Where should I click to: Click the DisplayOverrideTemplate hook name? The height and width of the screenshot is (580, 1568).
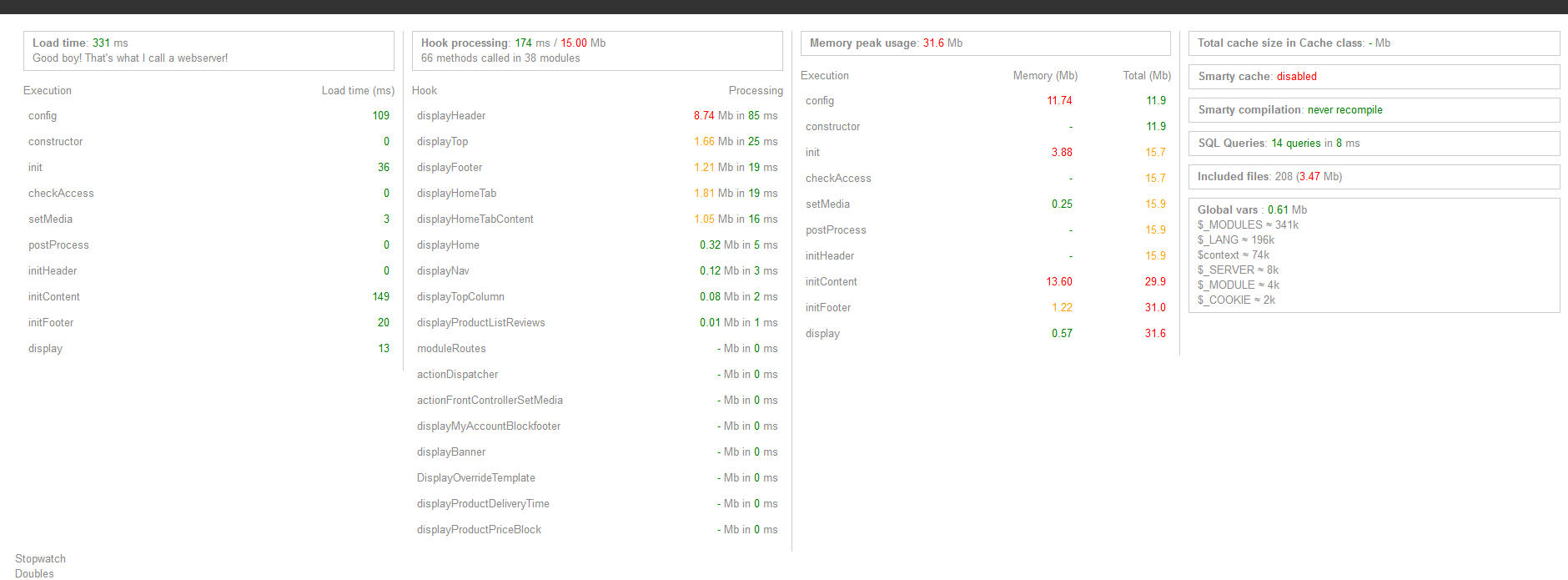476,478
